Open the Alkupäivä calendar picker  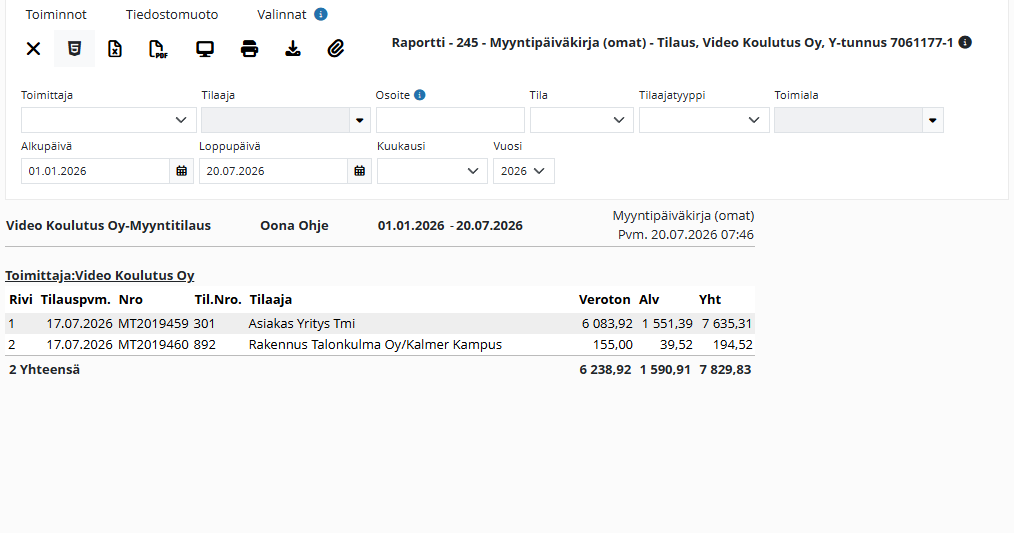pyautogui.click(x=182, y=171)
